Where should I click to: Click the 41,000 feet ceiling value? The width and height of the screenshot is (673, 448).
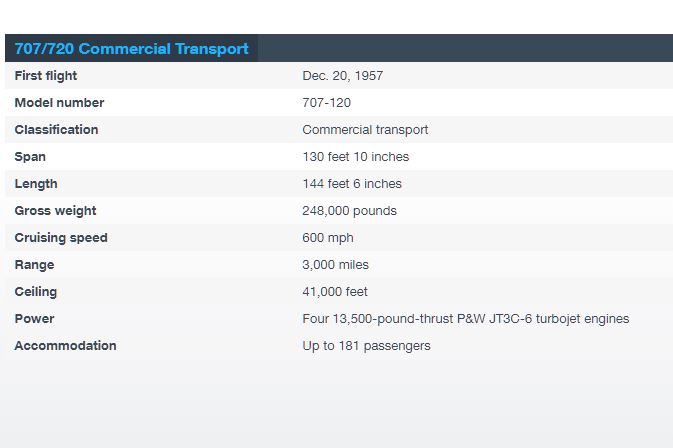click(335, 292)
